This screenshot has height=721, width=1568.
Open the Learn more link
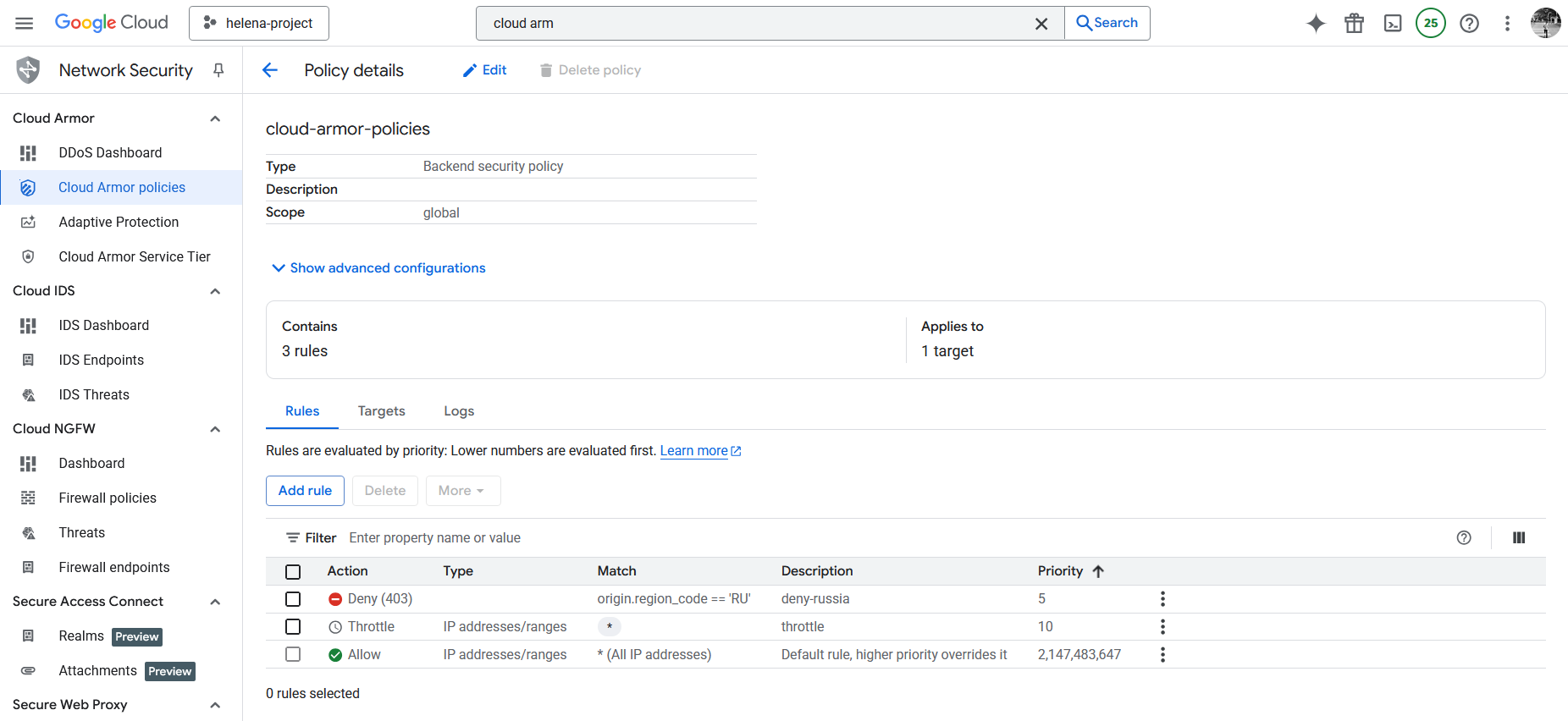click(694, 451)
